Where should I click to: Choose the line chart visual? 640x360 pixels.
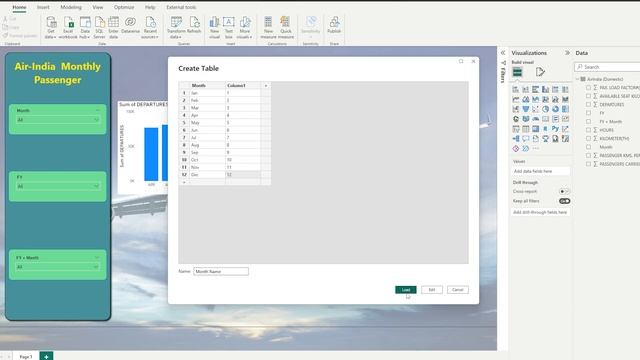click(x=516, y=99)
